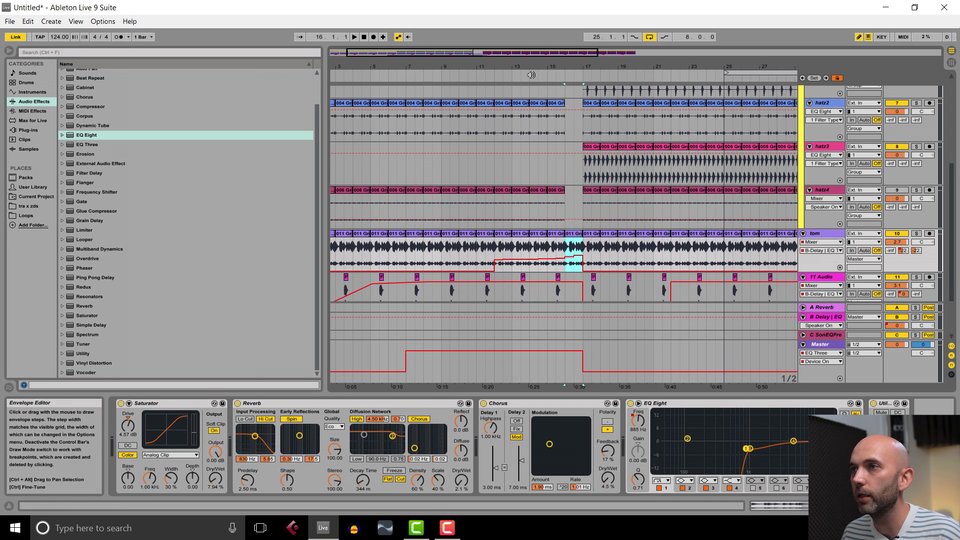Enable the KEY map mode switch
This screenshot has width=960, height=540.
tap(882, 37)
